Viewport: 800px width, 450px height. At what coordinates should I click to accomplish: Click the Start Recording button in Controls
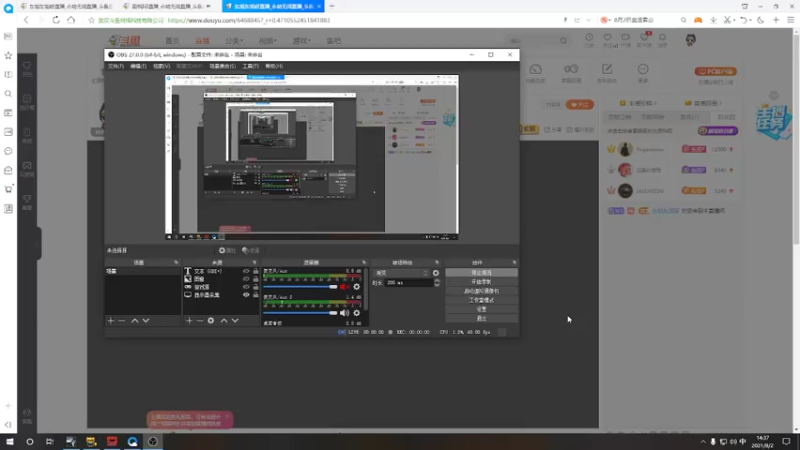tap(481, 282)
